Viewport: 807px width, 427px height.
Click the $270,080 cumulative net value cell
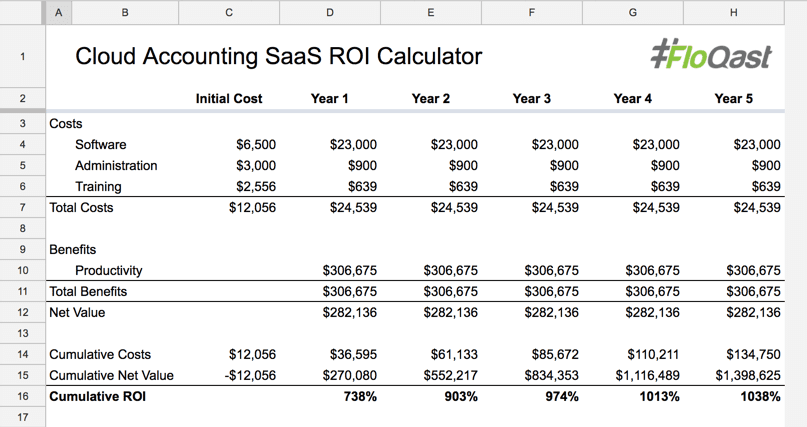tap(350, 376)
